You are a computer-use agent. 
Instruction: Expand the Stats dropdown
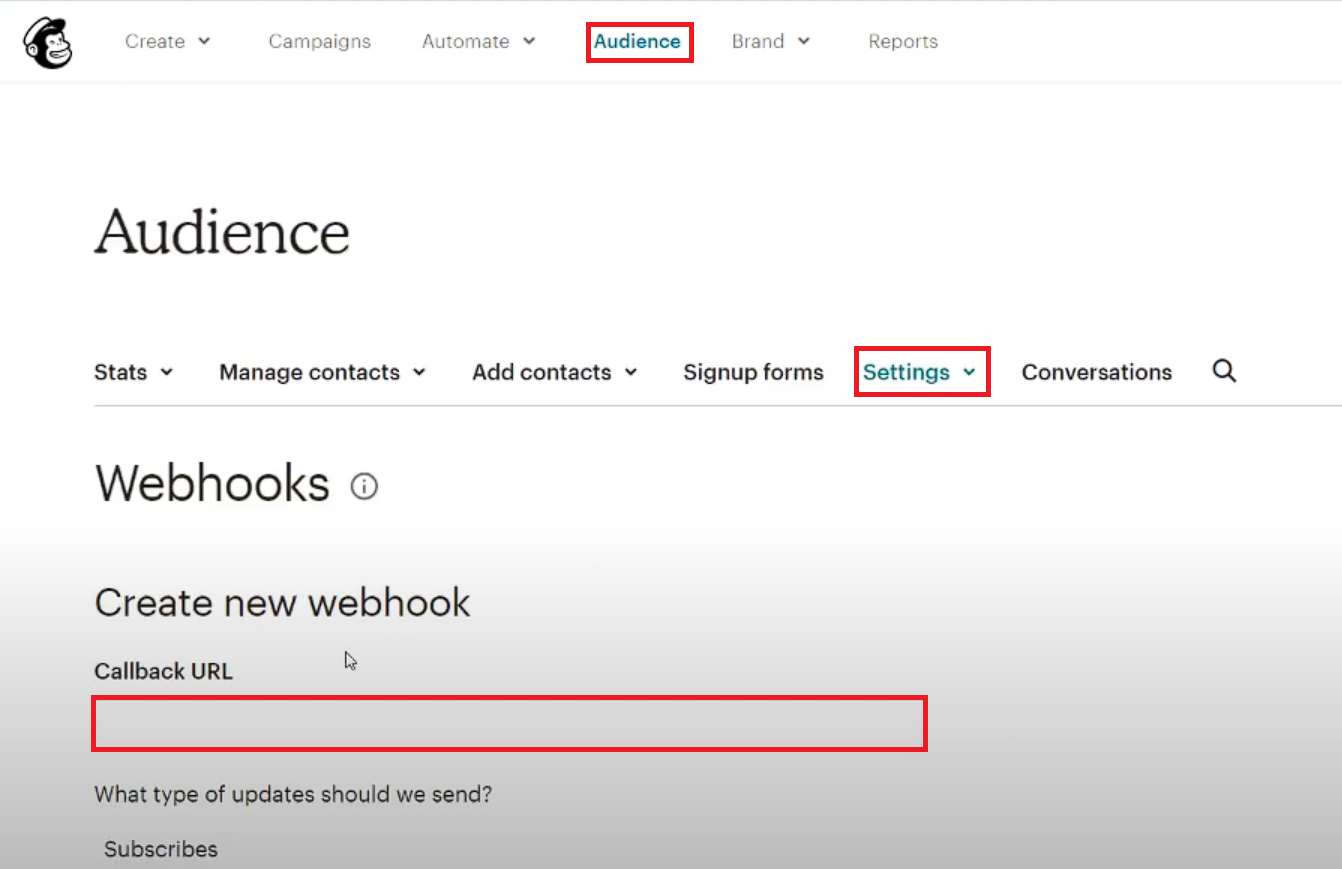(133, 372)
